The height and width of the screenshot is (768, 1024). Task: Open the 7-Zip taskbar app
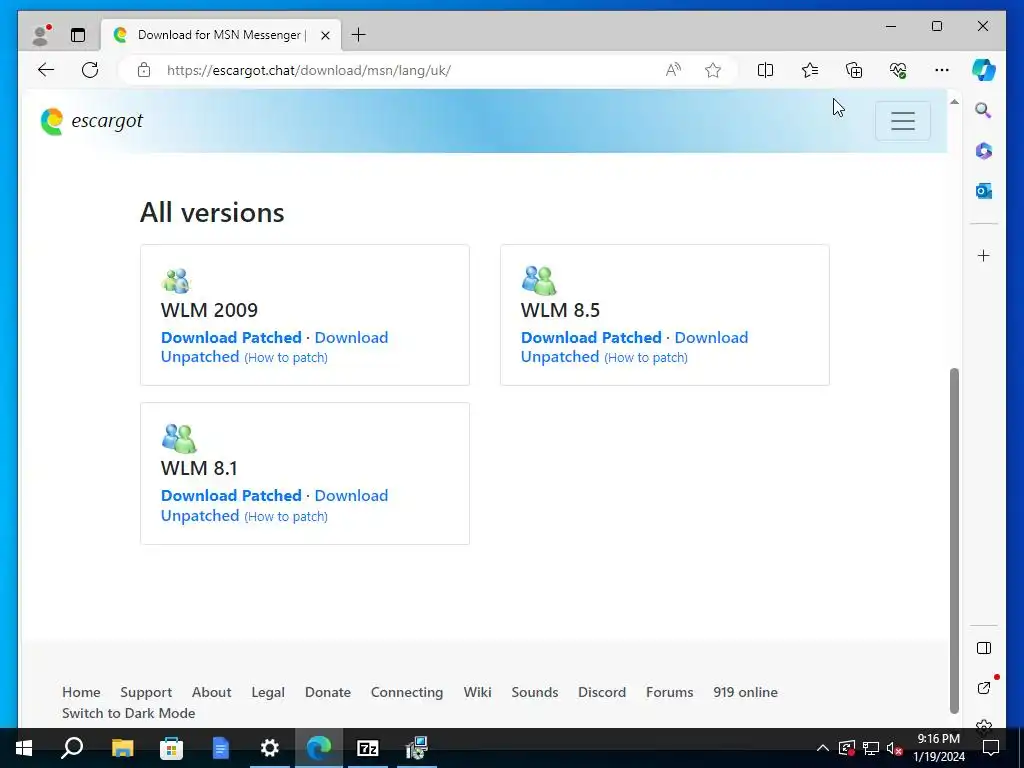point(368,748)
